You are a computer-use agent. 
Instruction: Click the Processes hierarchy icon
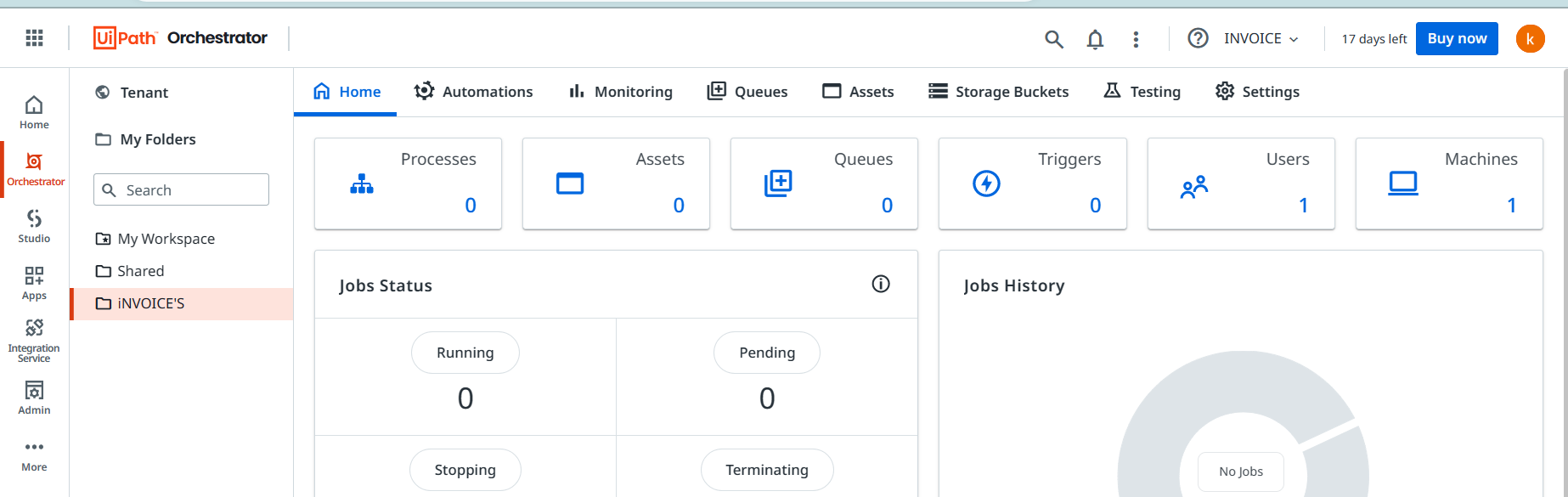click(362, 184)
